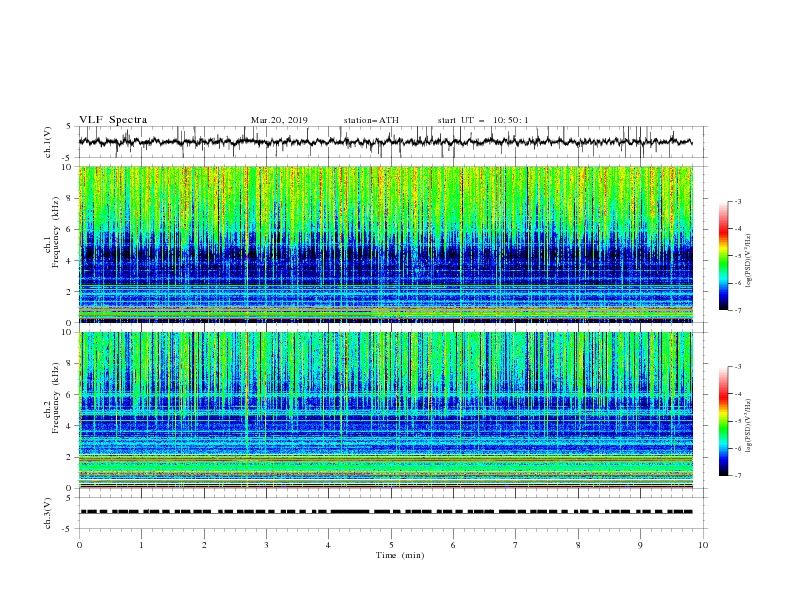Click time axis tick label 3
This screenshot has height=612, width=792.
pos(267,545)
